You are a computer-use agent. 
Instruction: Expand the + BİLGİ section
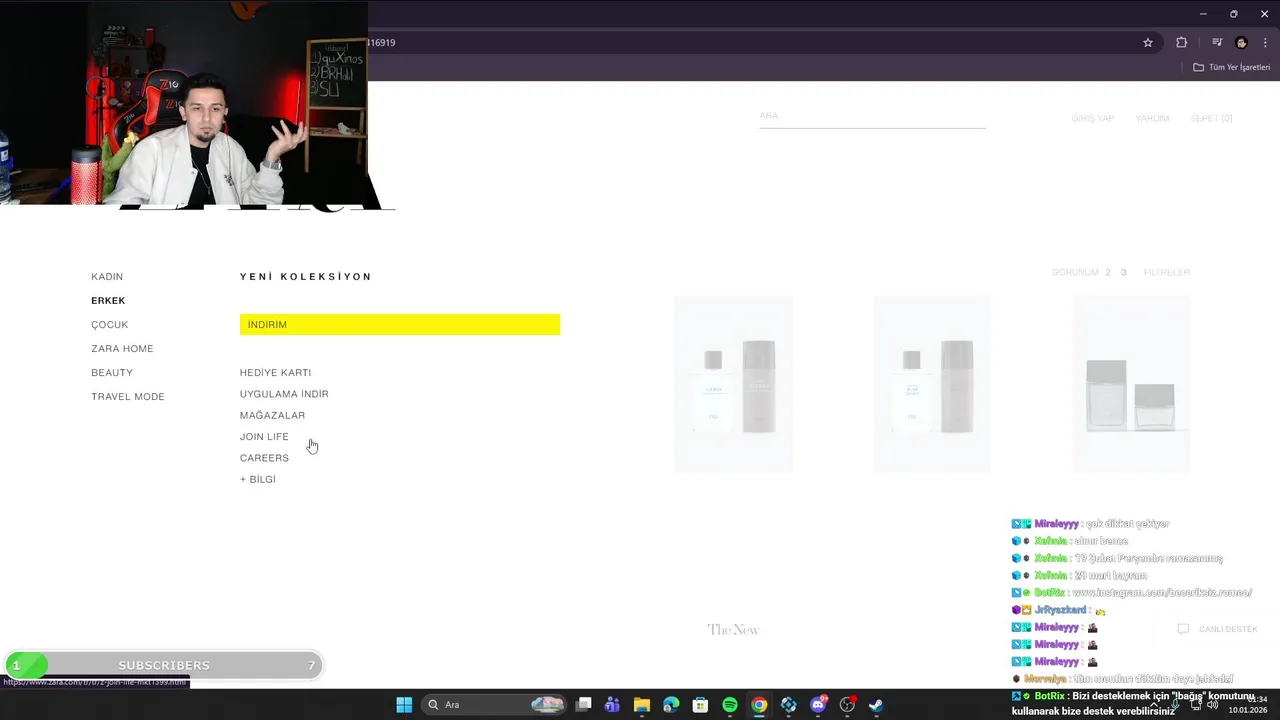click(258, 479)
